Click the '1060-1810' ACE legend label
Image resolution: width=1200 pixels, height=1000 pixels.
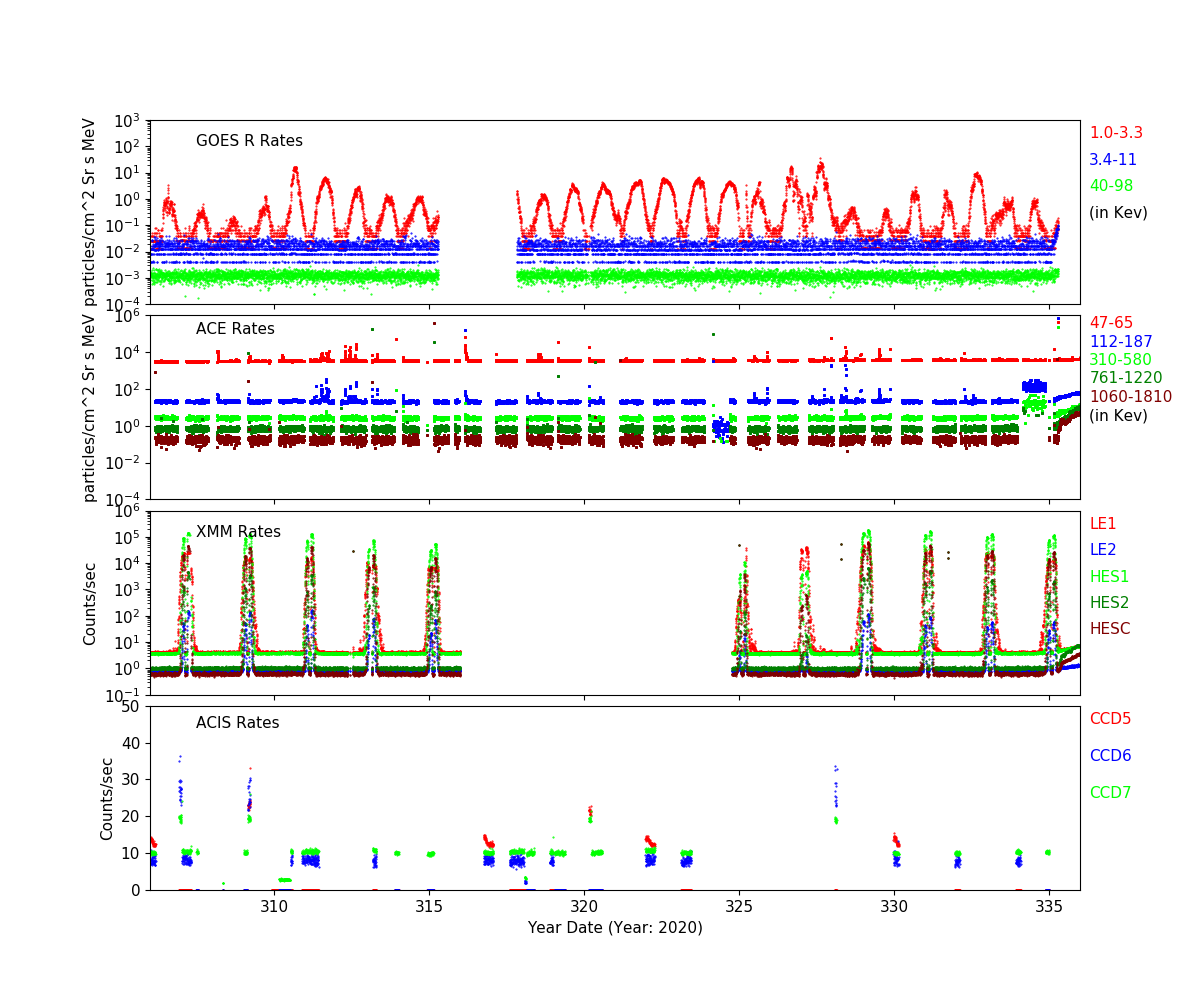click(x=1130, y=397)
